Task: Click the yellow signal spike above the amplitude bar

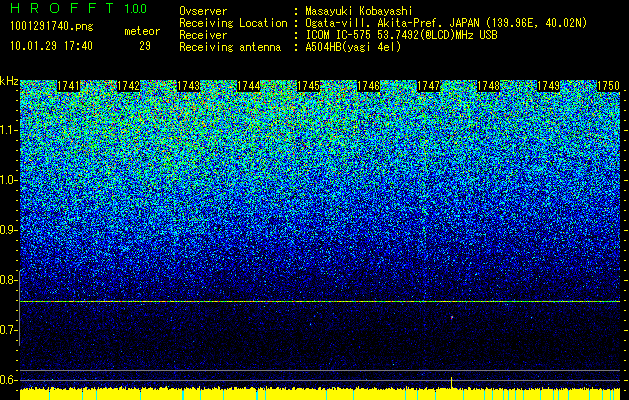Action: click(x=452, y=382)
